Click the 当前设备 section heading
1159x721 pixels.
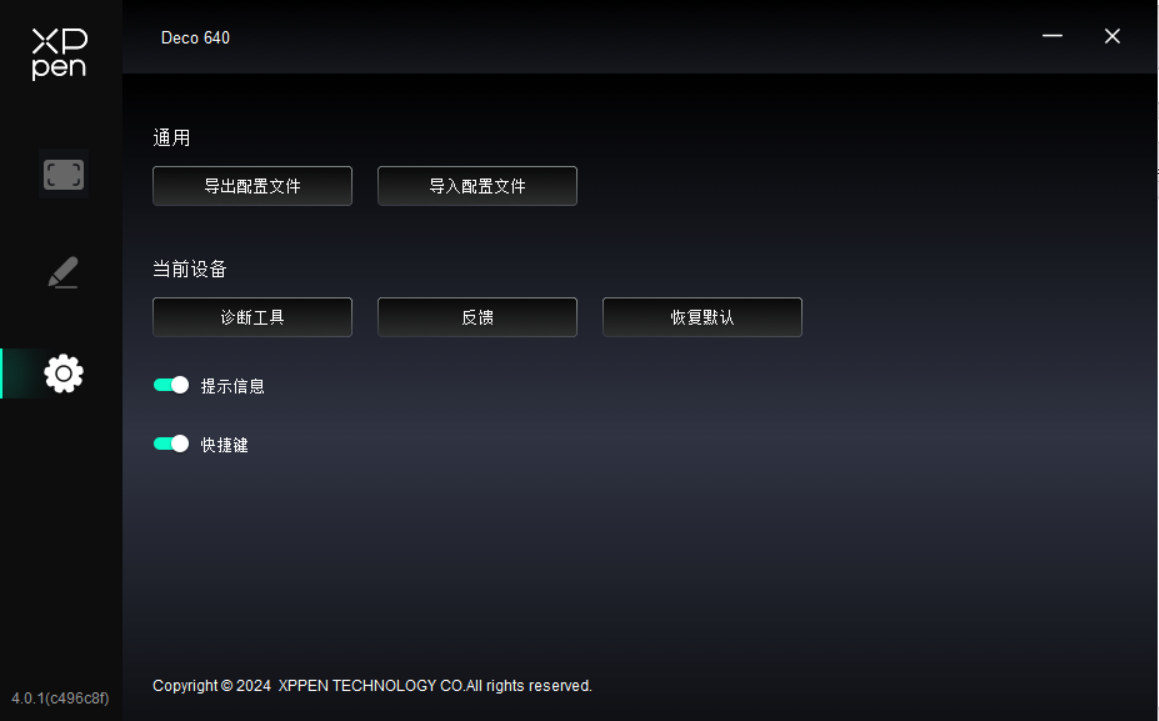click(x=189, y=269)
